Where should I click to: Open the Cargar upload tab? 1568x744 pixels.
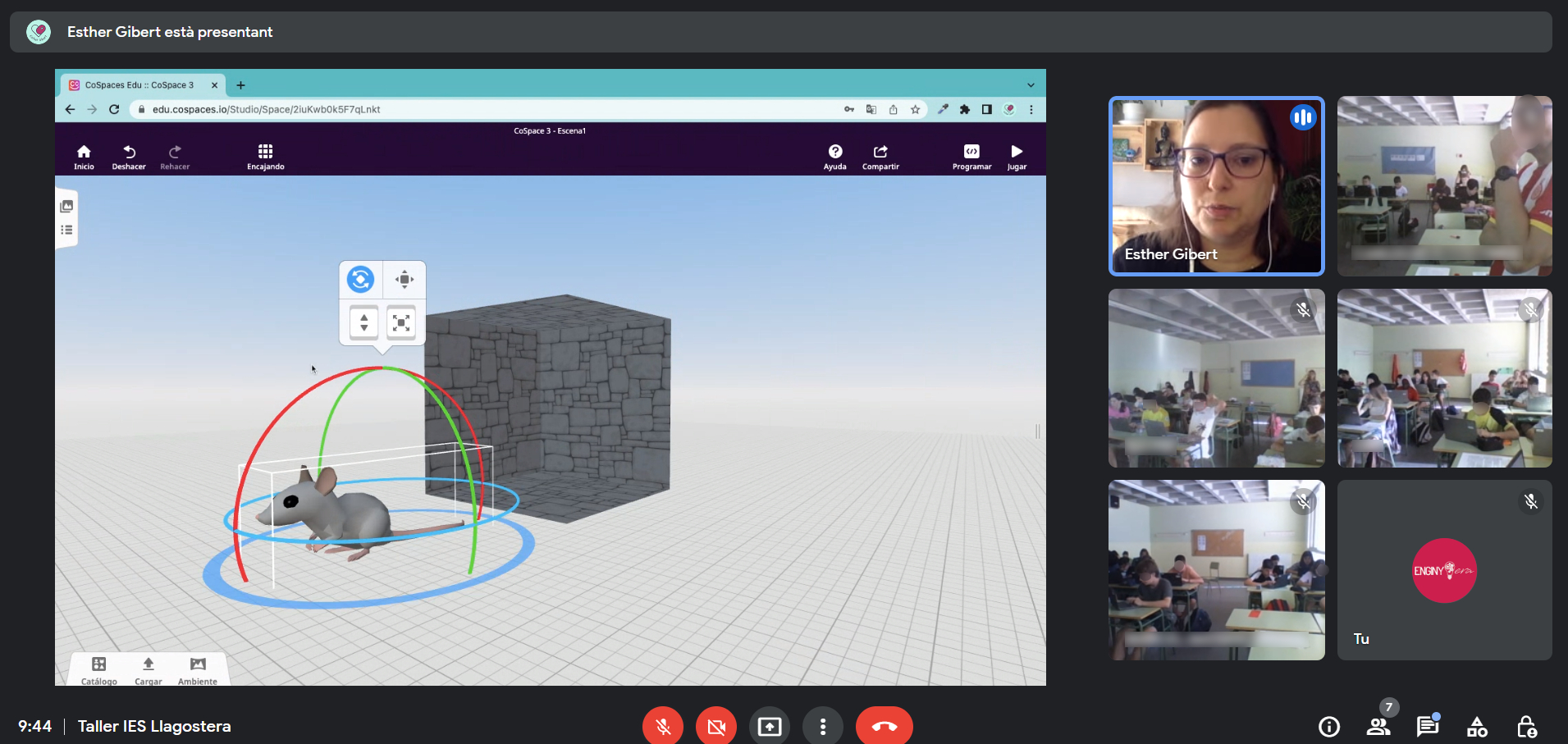tap(149, 670)
